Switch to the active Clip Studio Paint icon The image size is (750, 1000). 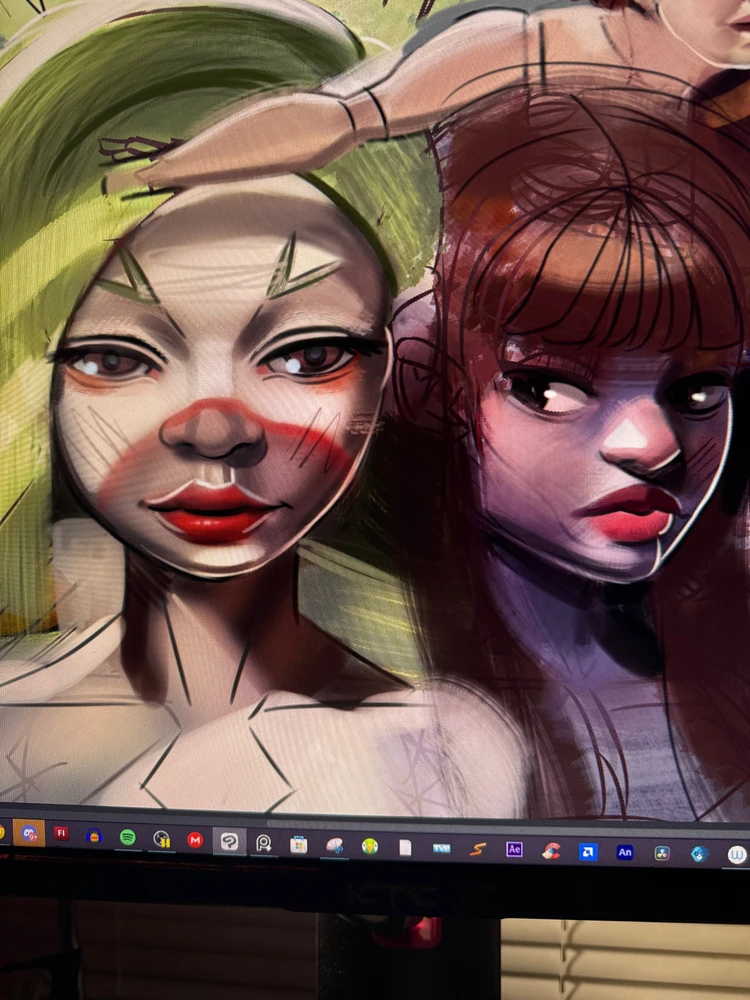point(229,842)
